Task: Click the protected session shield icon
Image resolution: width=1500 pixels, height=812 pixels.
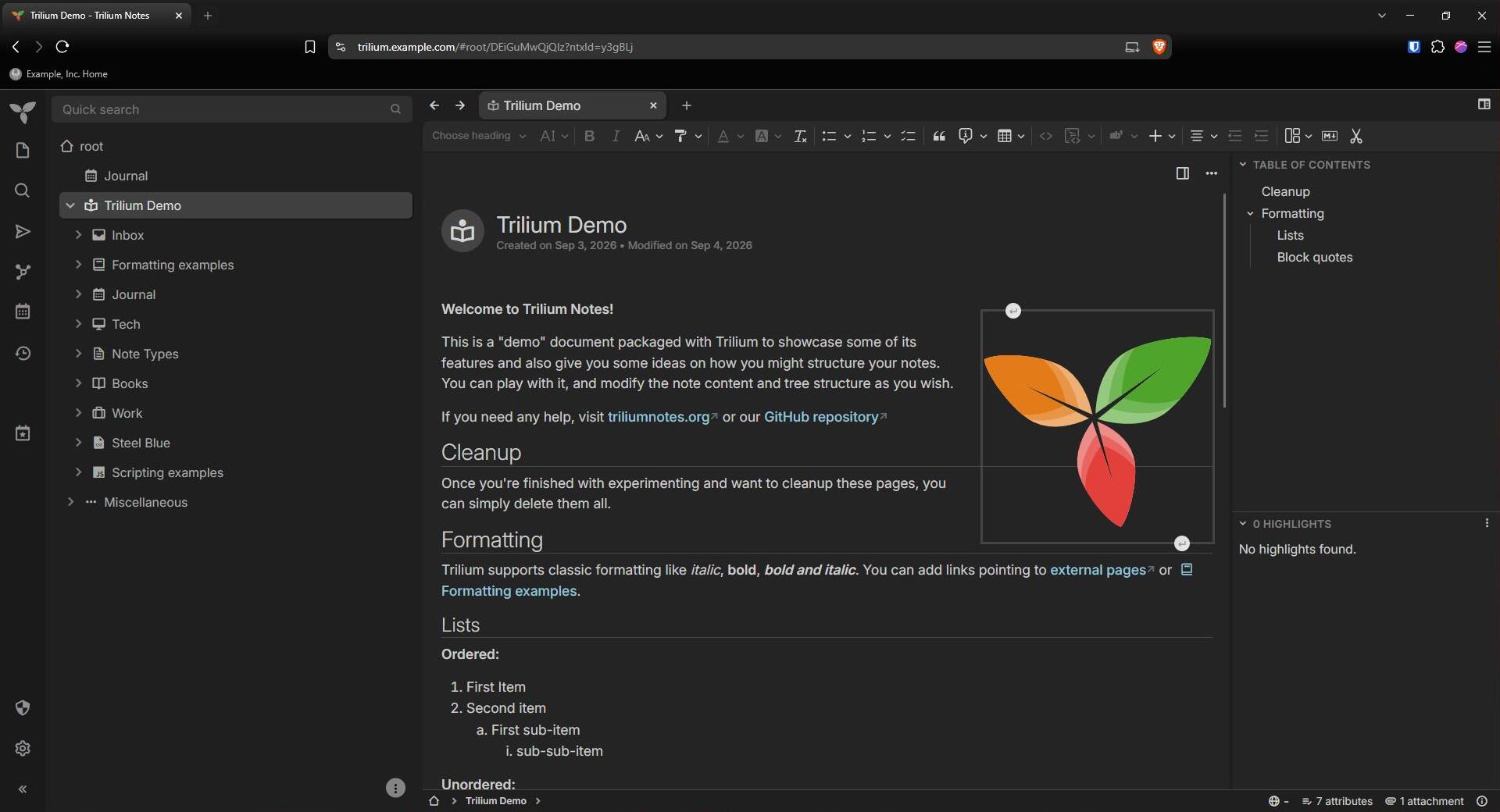Action: (x=23, y=708)
